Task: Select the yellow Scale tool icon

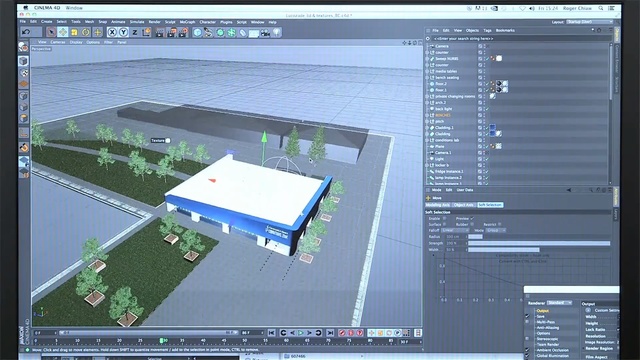Action: click(74, 32)
